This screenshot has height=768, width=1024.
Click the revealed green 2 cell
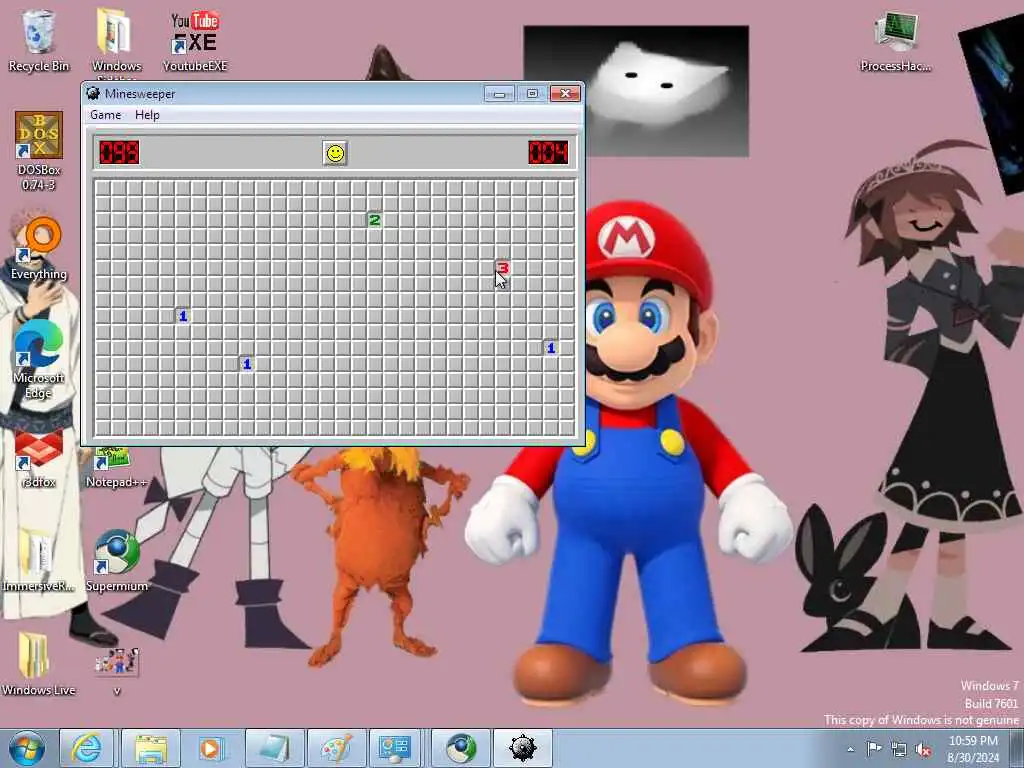(374, 220)
